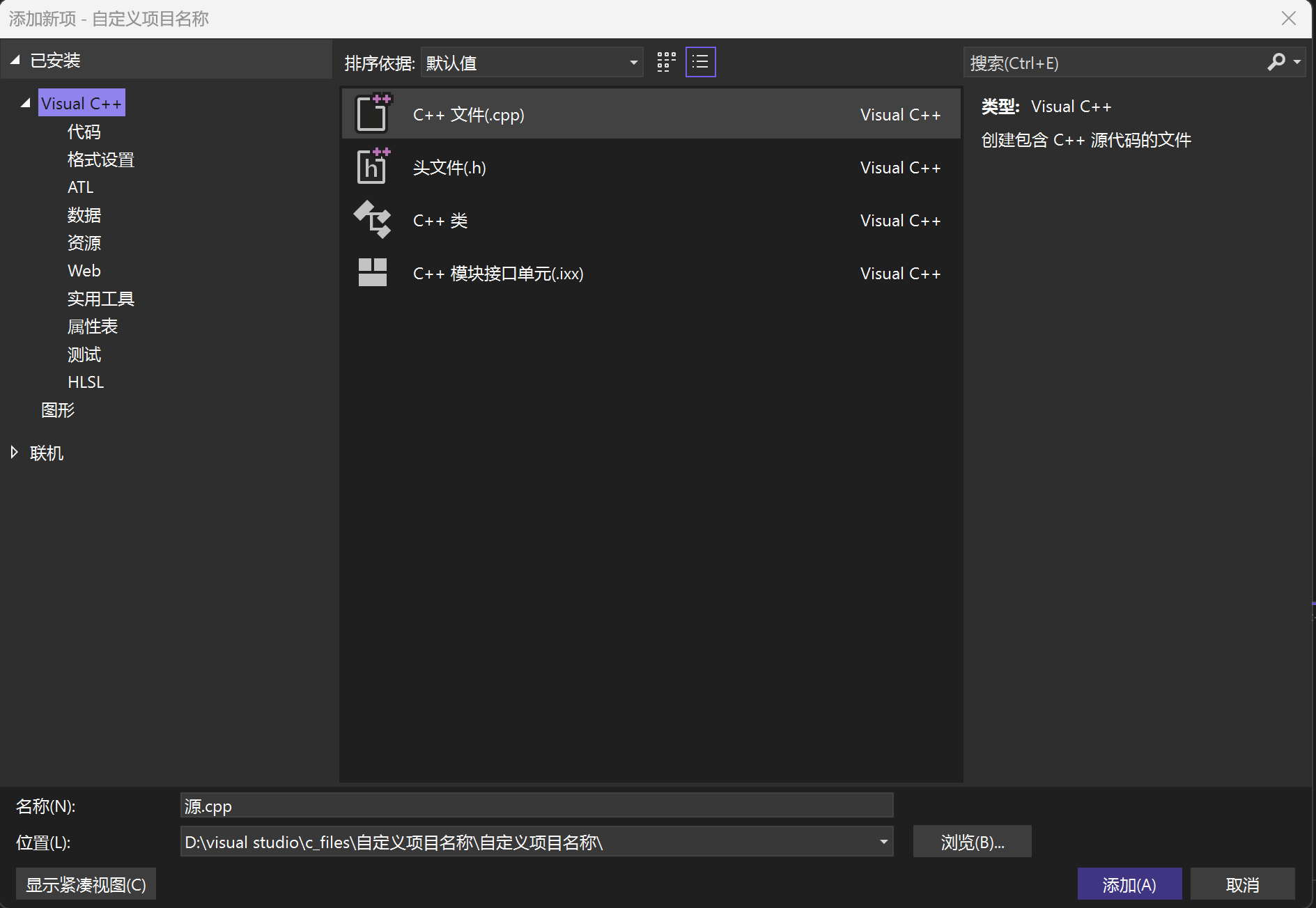Focus the 名称 input with 源.cpp
Image resolution: width=1316 pixels, height=908 pixels.
[536, 806]
